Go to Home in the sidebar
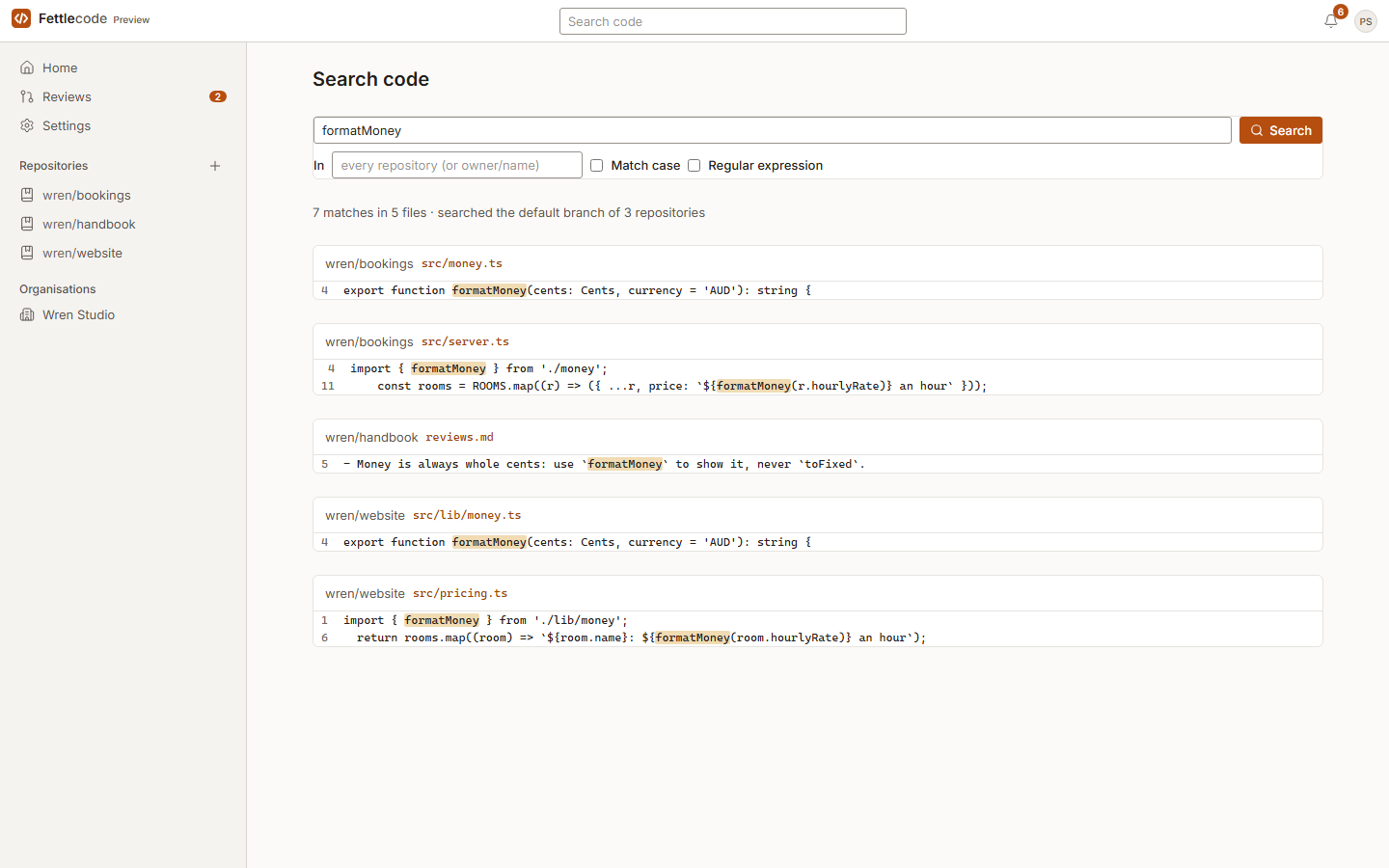Screen dimensions: 1389x868 click(123, 68)
